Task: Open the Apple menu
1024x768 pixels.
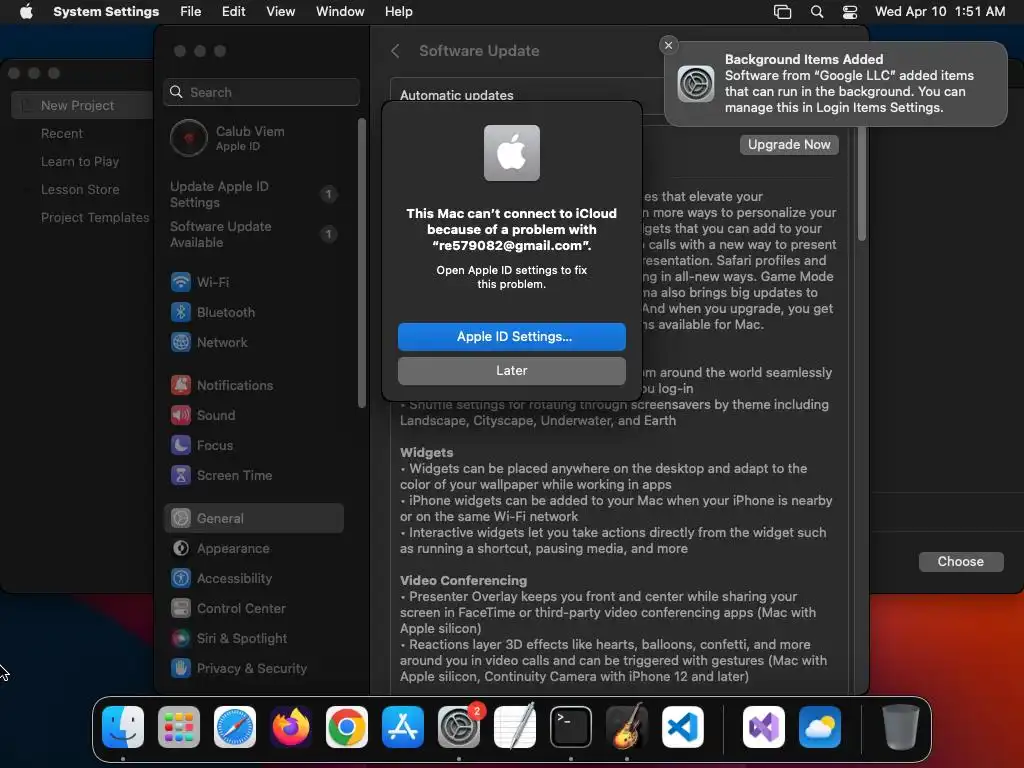Action: point(26,12)
